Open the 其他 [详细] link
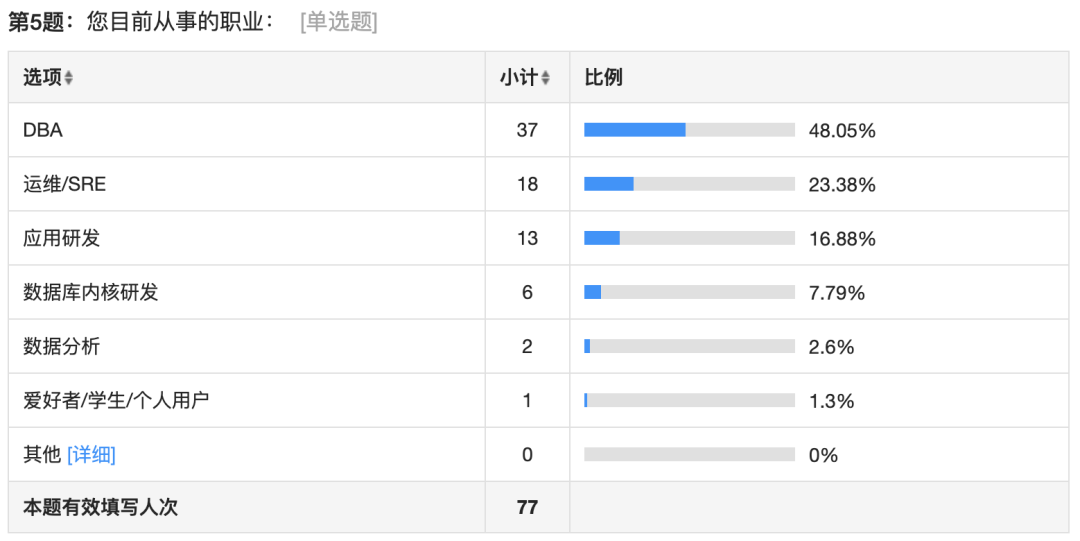Screen dimensions: 1080x541 (x=91, y=455)
